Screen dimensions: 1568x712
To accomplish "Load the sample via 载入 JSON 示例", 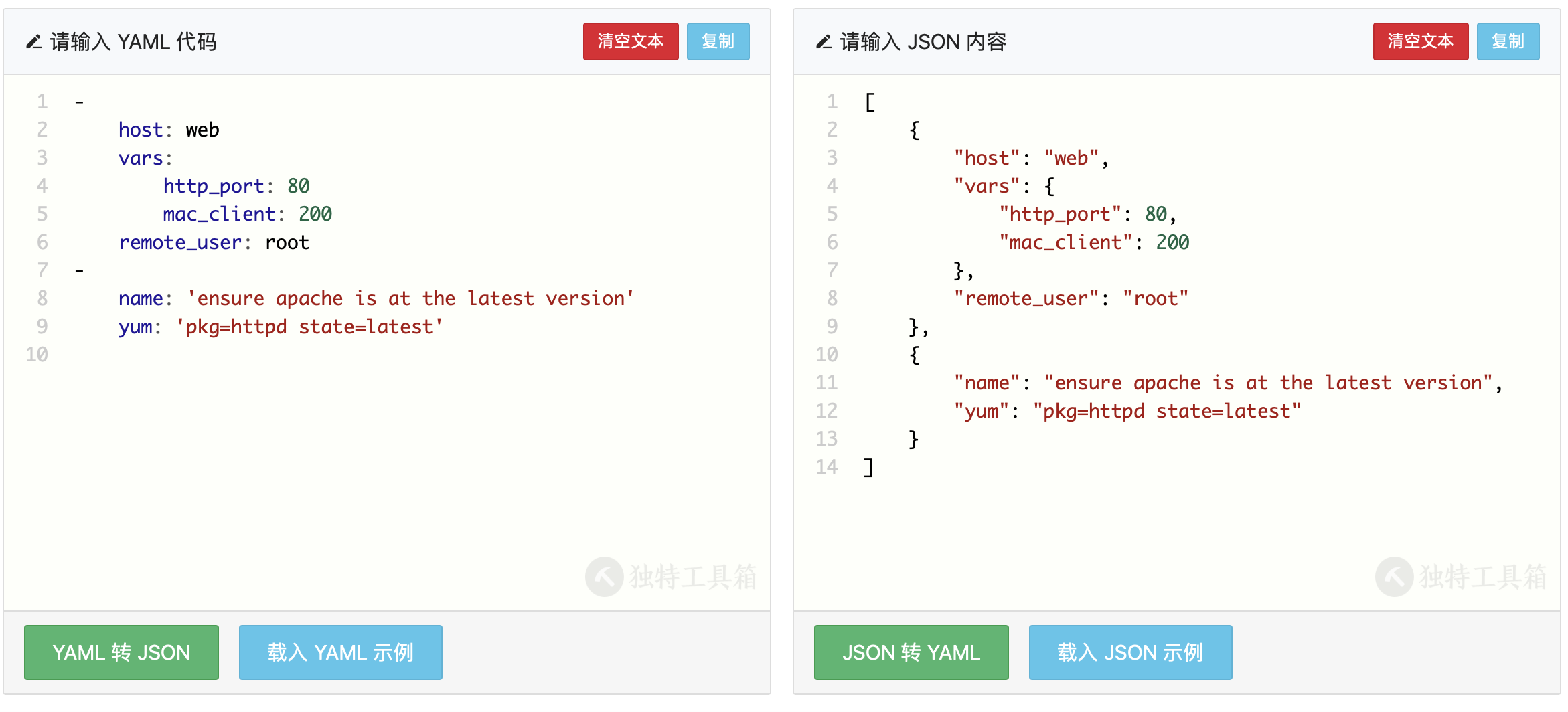I will (1130, 652).
